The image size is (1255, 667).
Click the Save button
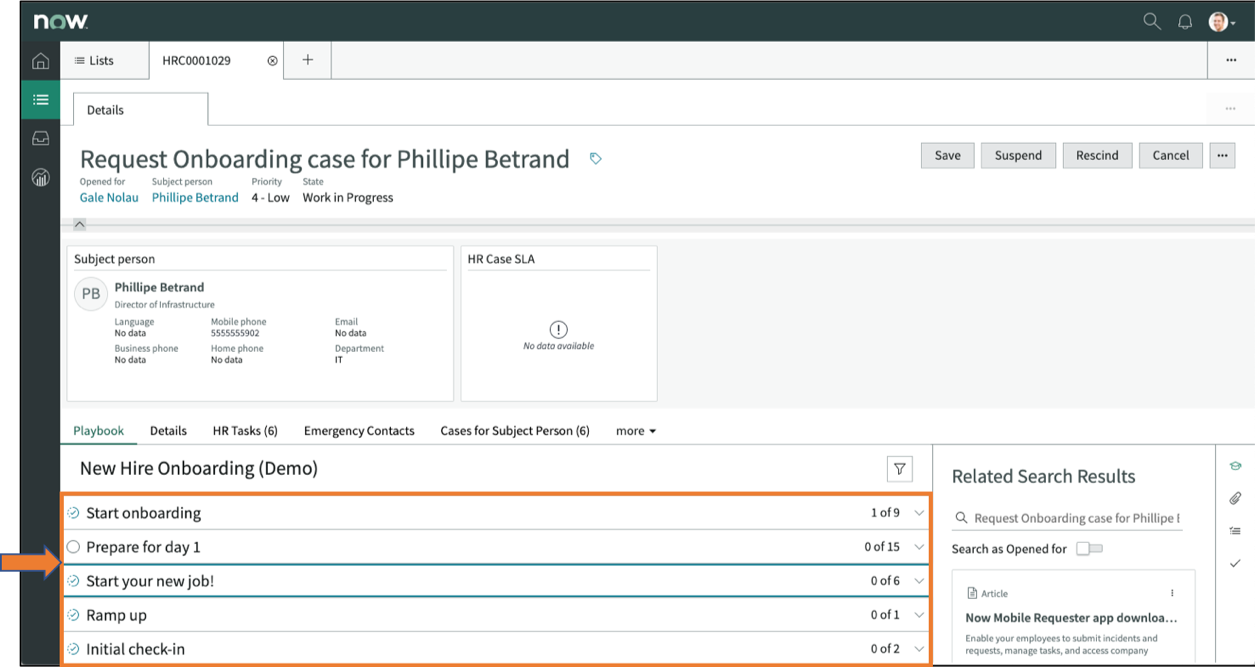click(947, 155)
